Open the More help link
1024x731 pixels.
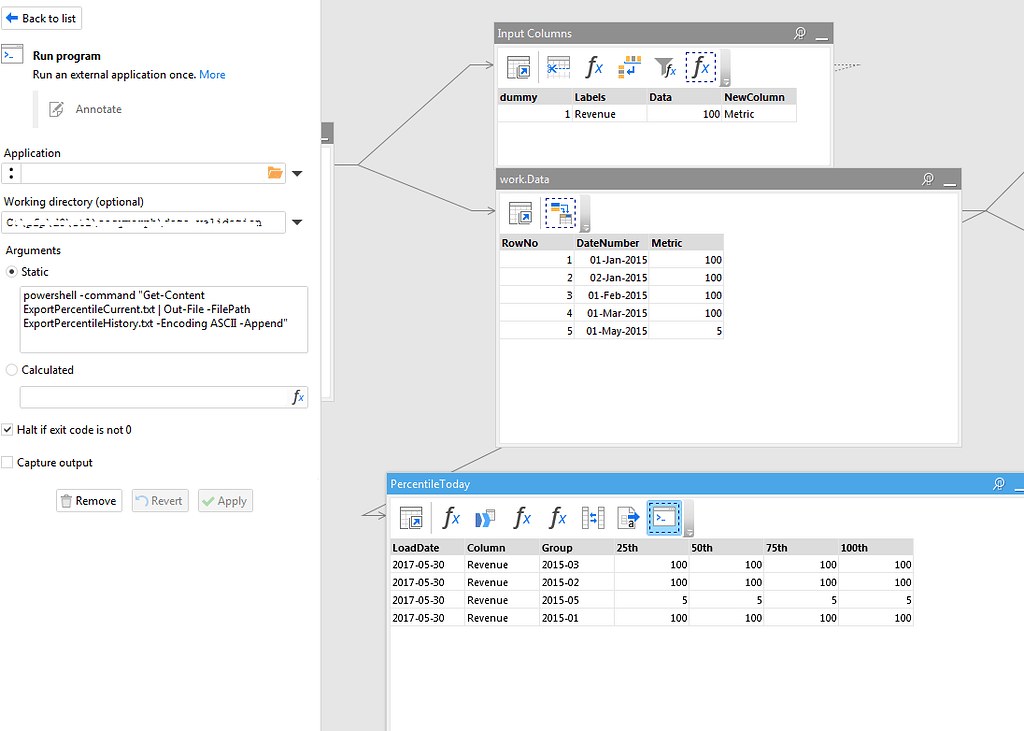pyautogui.click(x=212, y=74)
